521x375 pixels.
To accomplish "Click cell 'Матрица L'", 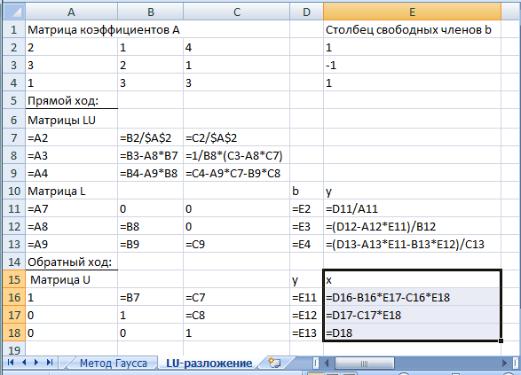I will (x=71, y=191).
